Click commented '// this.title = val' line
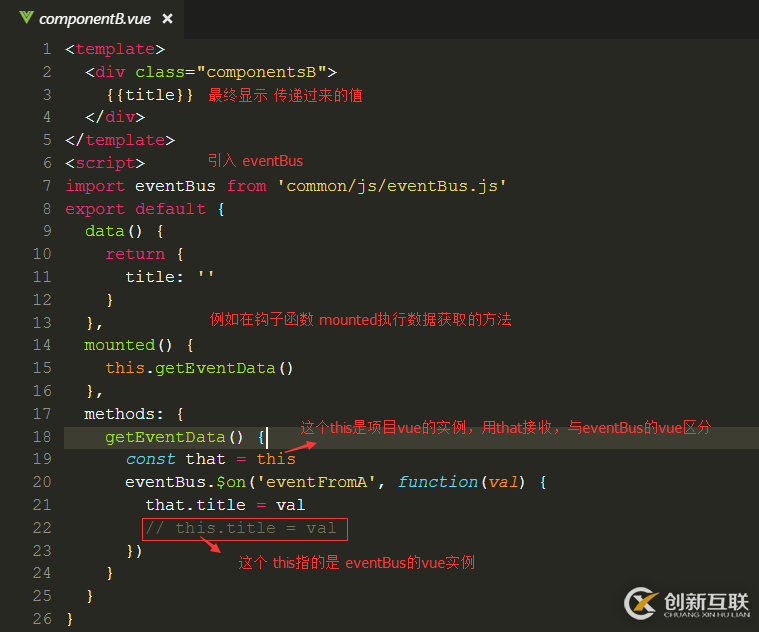Image resolution: width=759 pixels, height=632 pixels. (x=241, y=528)
